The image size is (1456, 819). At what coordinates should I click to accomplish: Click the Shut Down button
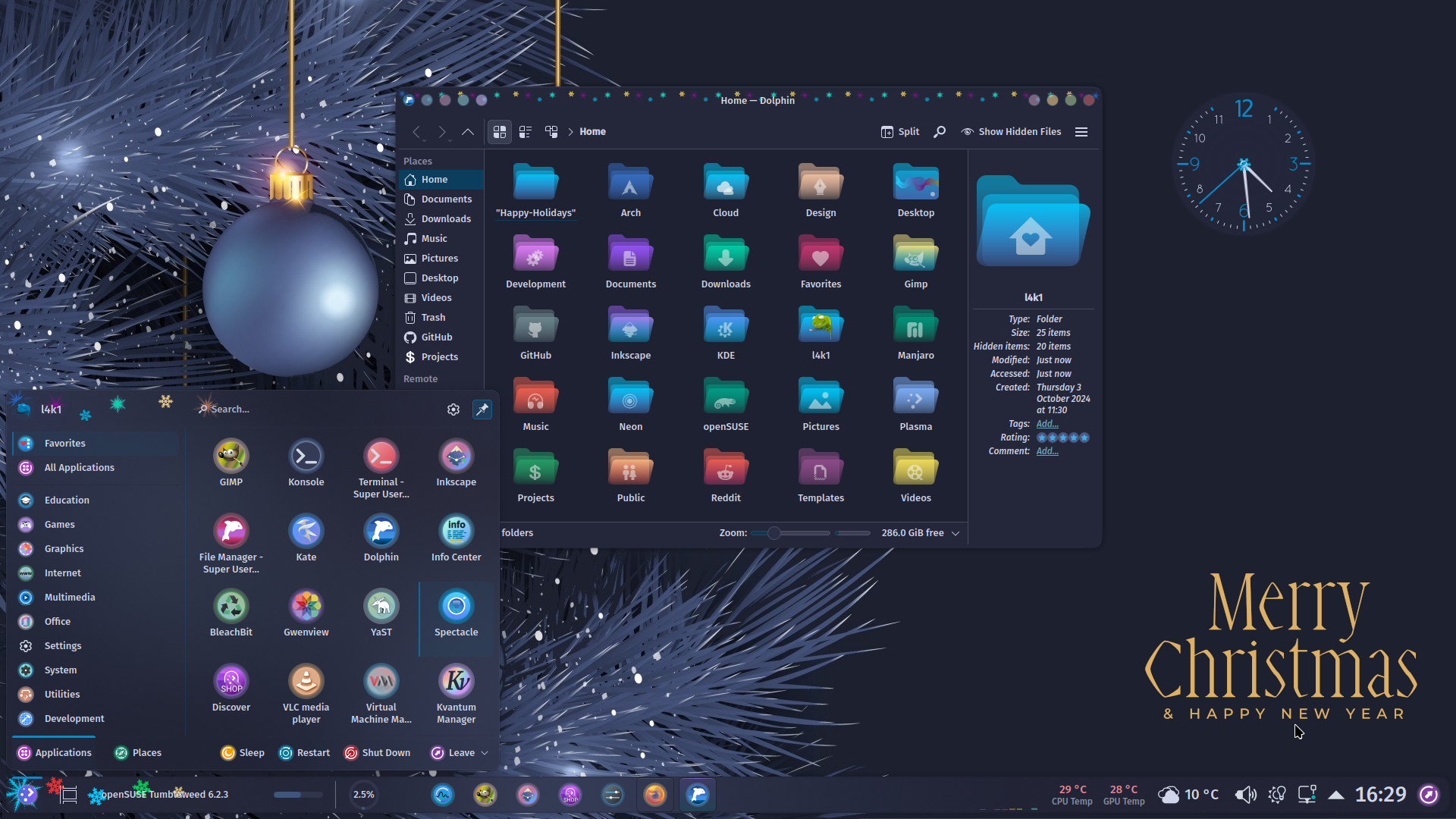(x=378, y=753)
